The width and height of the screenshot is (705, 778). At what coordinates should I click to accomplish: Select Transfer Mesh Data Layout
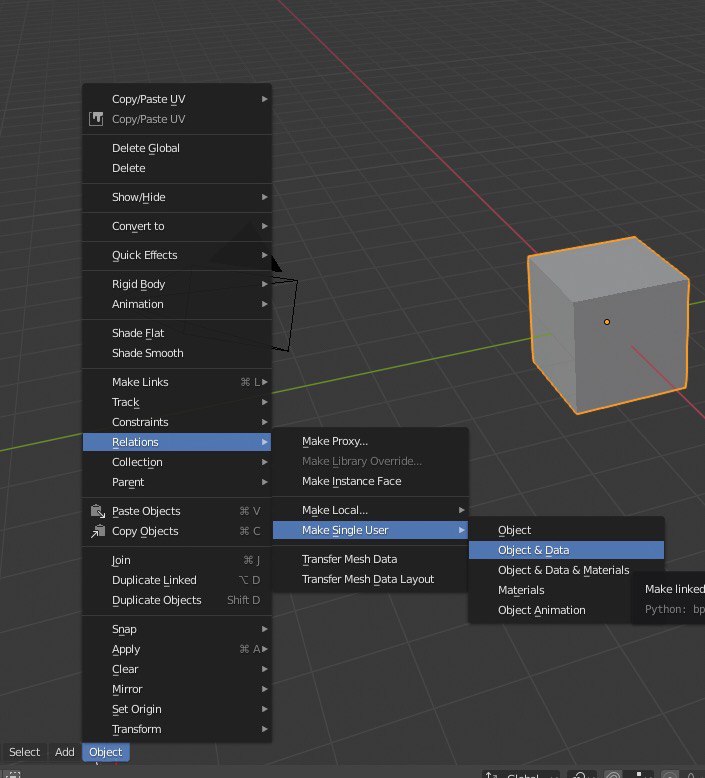click(x=370, y=579)
